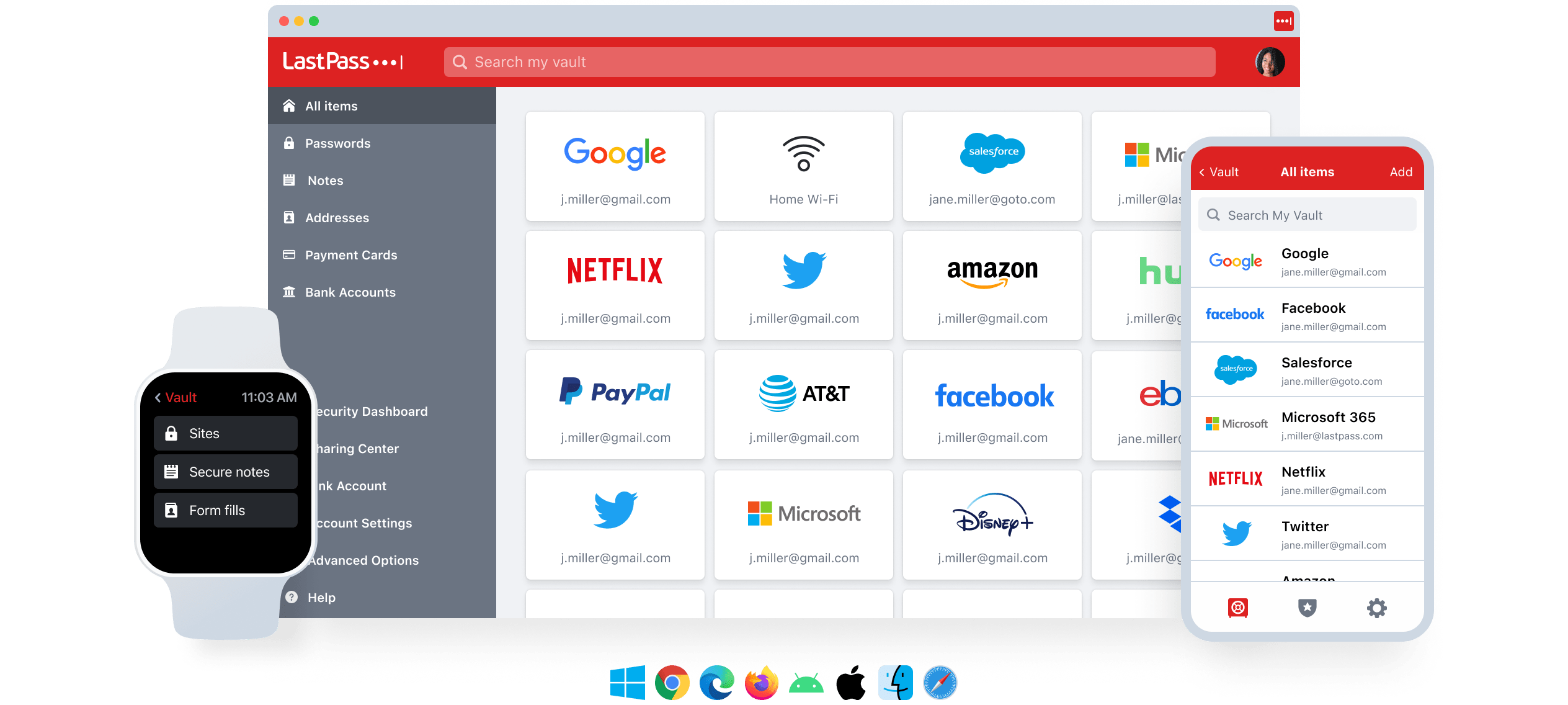Toggle Bank Accounts section in sidebar
This screenshot has height=705, width=1568.
[349, 292]
